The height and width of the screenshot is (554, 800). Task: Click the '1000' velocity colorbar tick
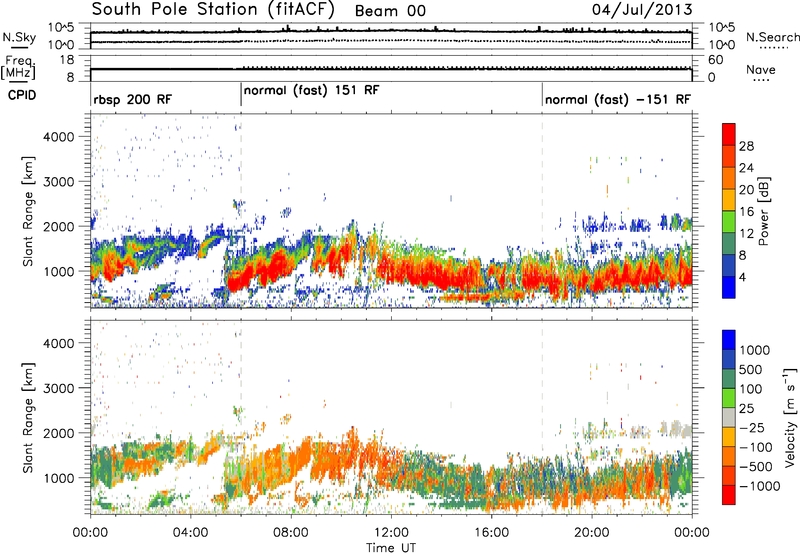[754, 350]
